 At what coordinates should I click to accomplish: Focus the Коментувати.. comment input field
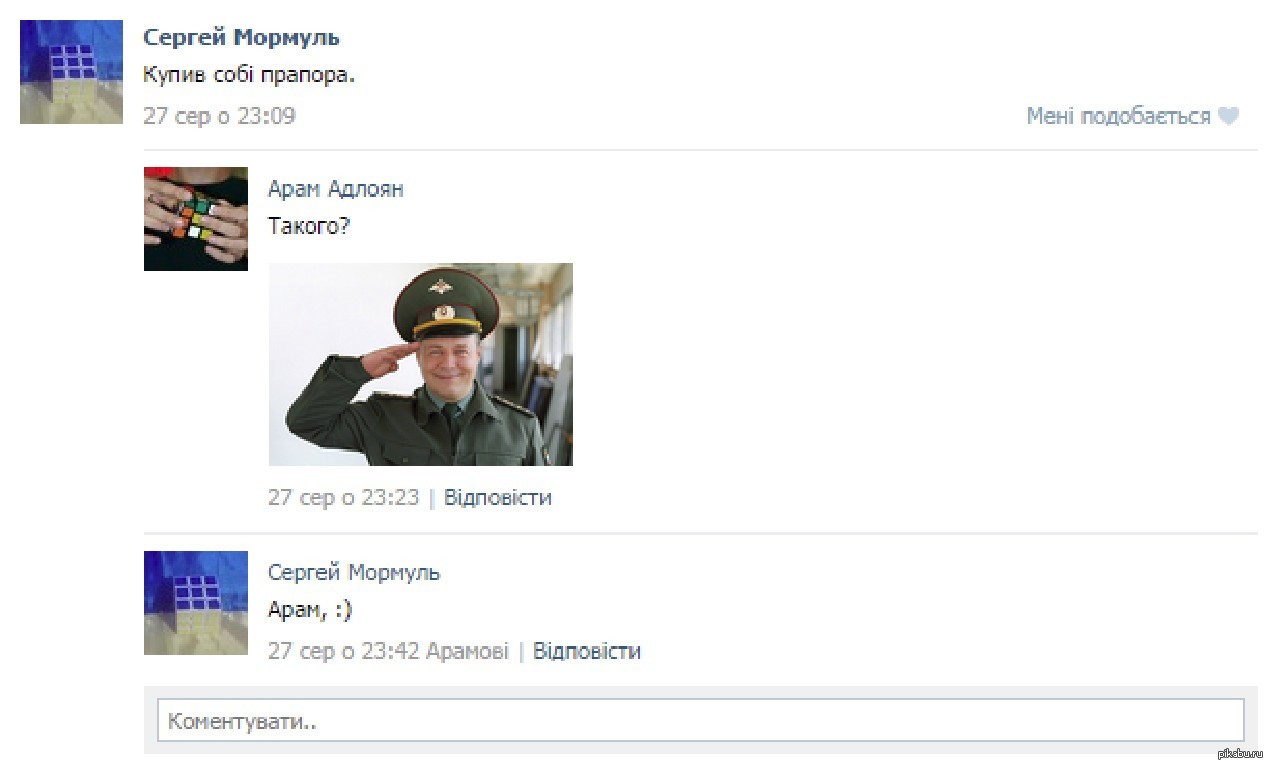(x=701, y=720)
